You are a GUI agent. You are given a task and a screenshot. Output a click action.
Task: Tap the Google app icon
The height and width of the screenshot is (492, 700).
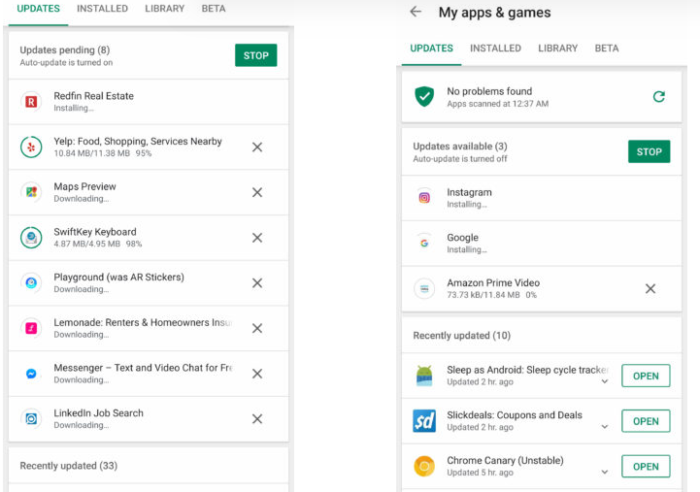424,243
